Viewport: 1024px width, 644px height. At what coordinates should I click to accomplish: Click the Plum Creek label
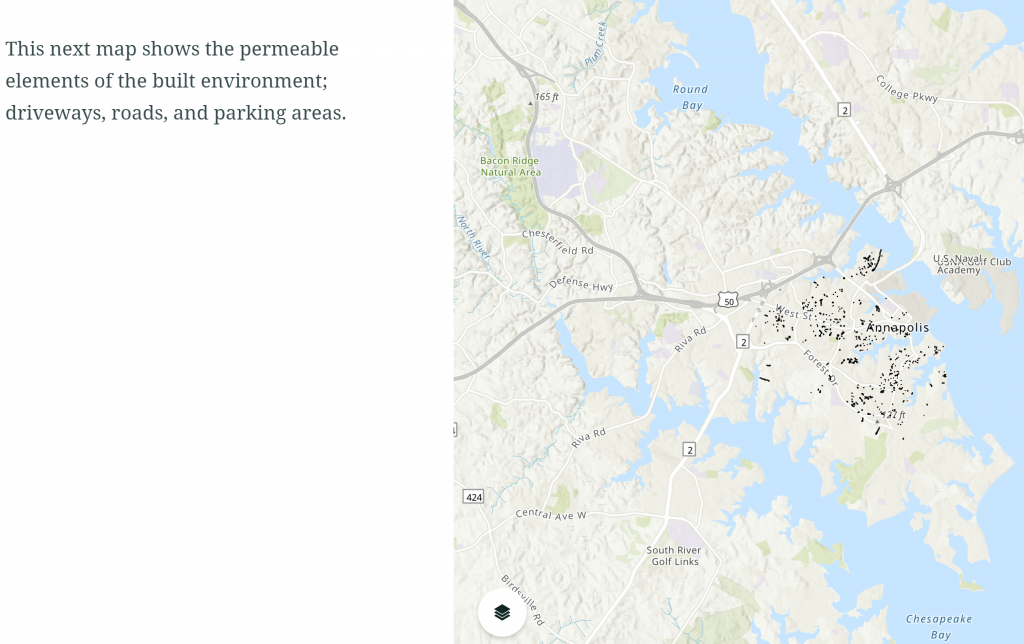coord(596,43)
